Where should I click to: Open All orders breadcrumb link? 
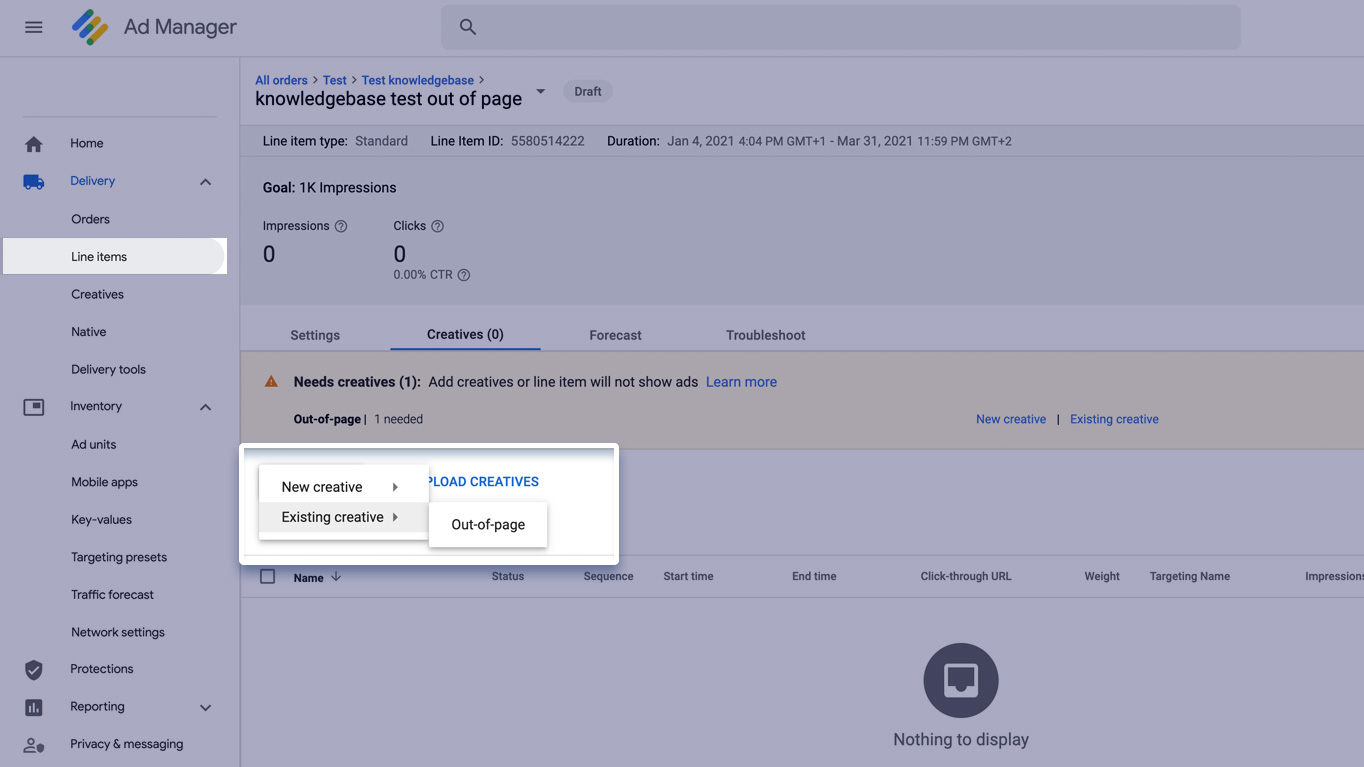(281, 80)
